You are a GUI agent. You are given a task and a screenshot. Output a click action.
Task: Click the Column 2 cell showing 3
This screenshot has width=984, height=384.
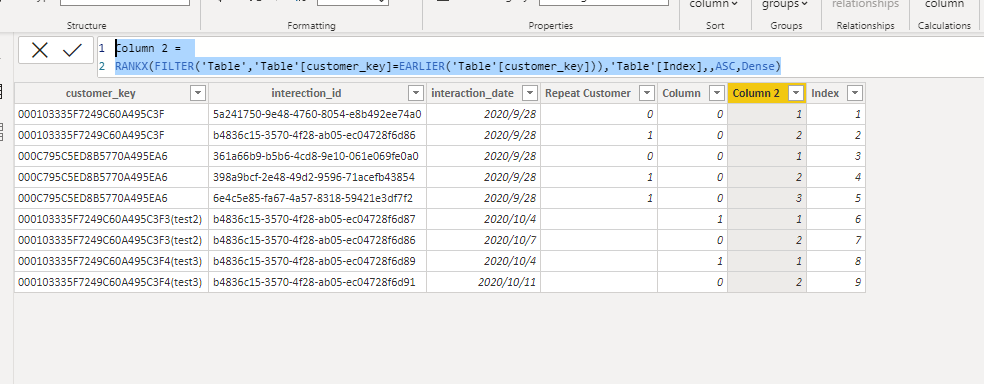pos(767,198)
